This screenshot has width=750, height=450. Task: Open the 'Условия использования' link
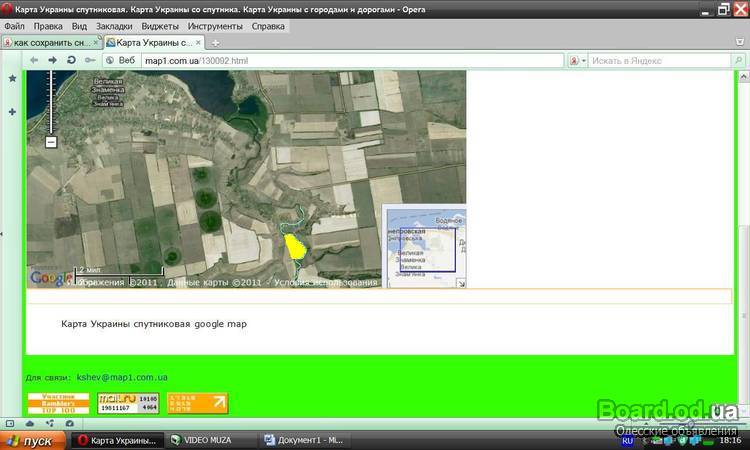point(325,283)
